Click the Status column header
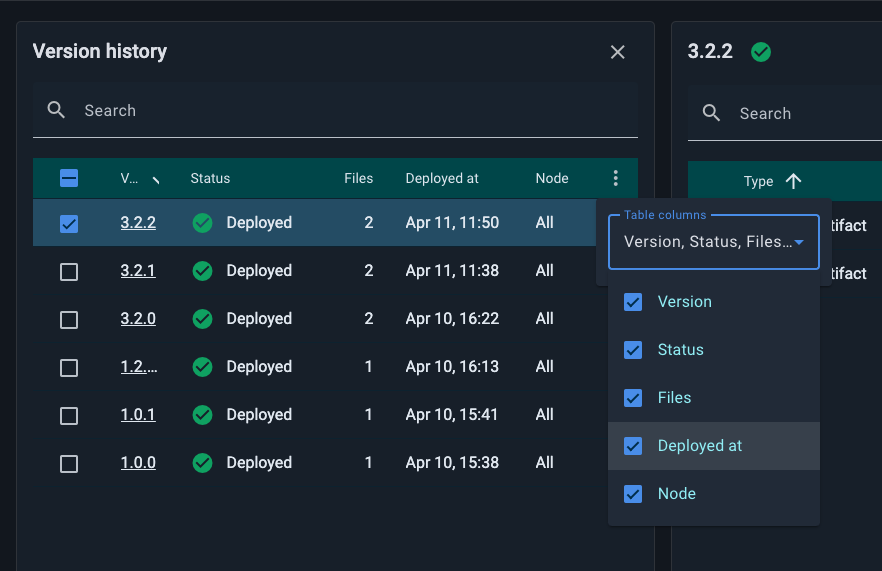This screenshot has height=571, width=882. coord(210,178)
